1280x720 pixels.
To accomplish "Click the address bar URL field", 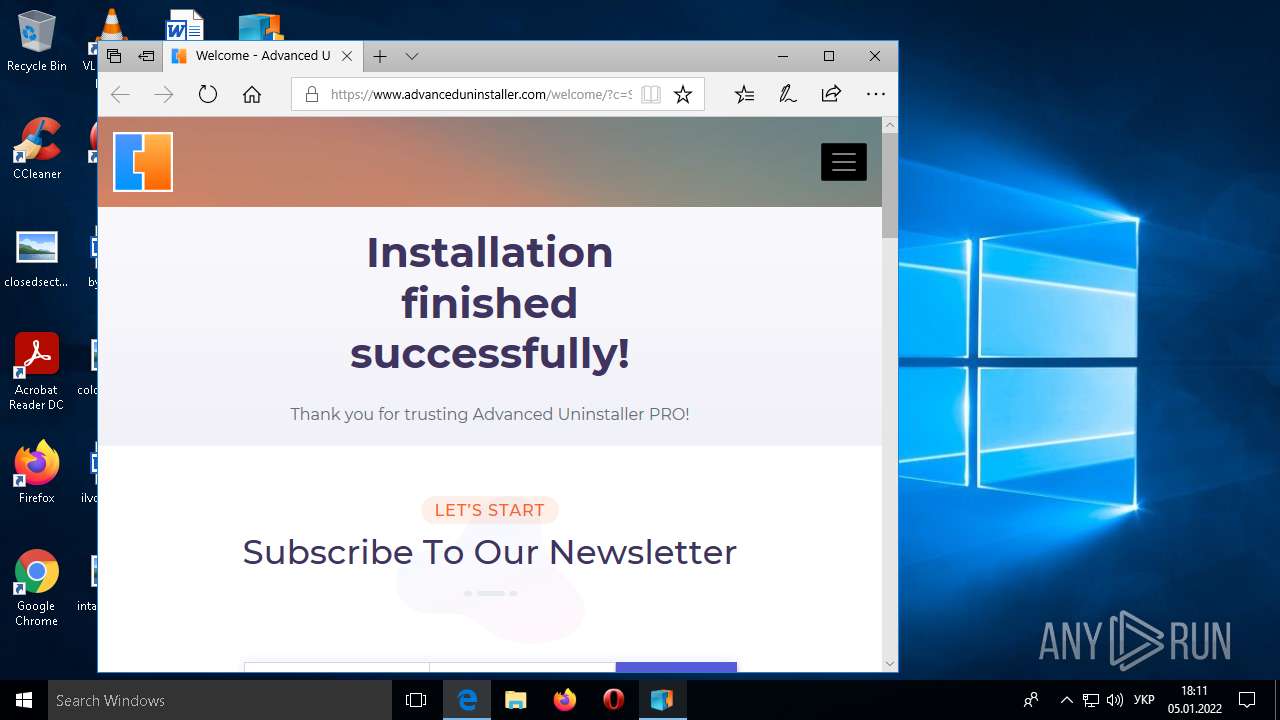I will pos(481,95).
